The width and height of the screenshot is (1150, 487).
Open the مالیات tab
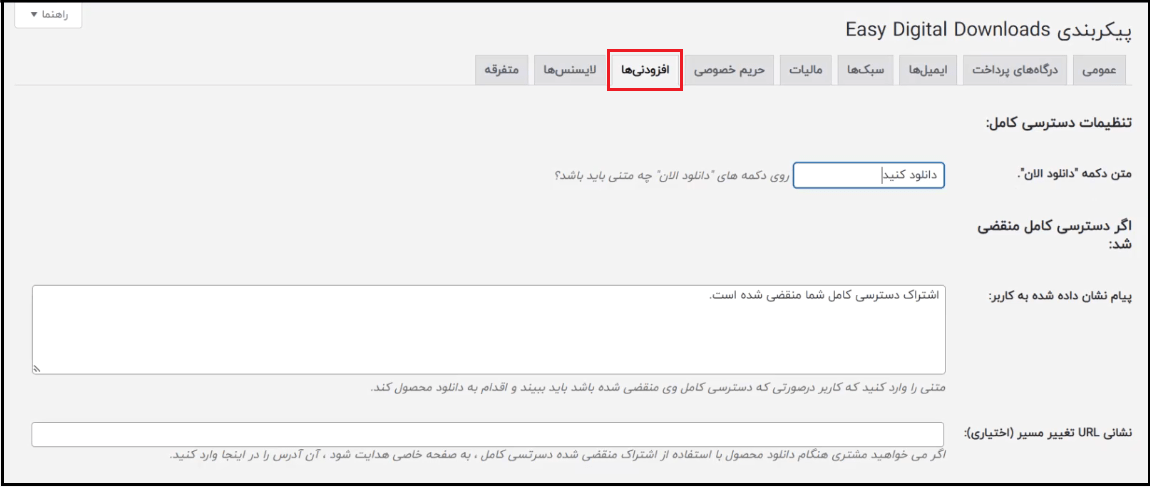806,70
